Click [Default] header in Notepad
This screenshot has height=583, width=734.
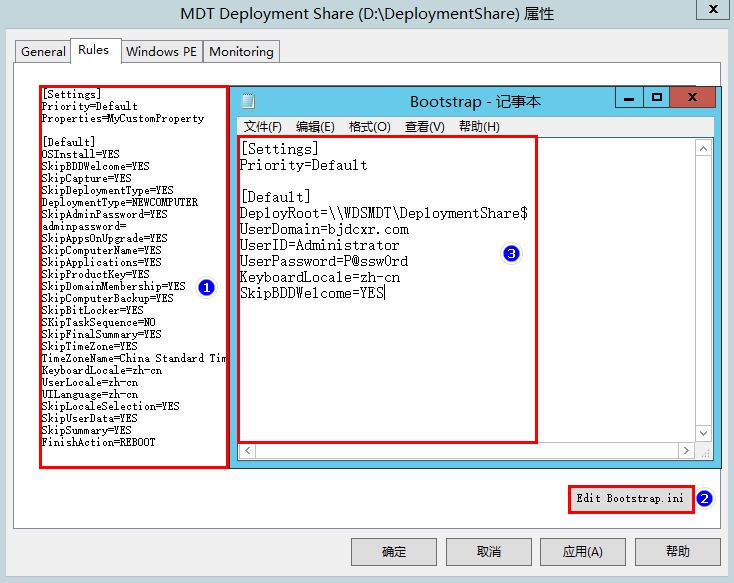click(276, 197)
